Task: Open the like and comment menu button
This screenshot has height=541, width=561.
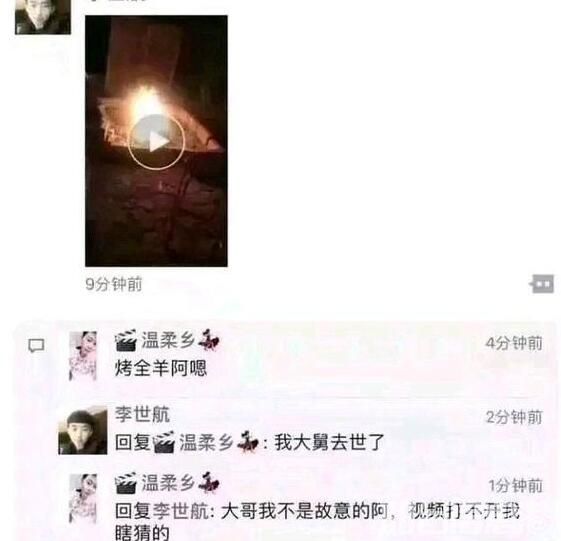Action: pyautogui.click(x=541, y=284)
